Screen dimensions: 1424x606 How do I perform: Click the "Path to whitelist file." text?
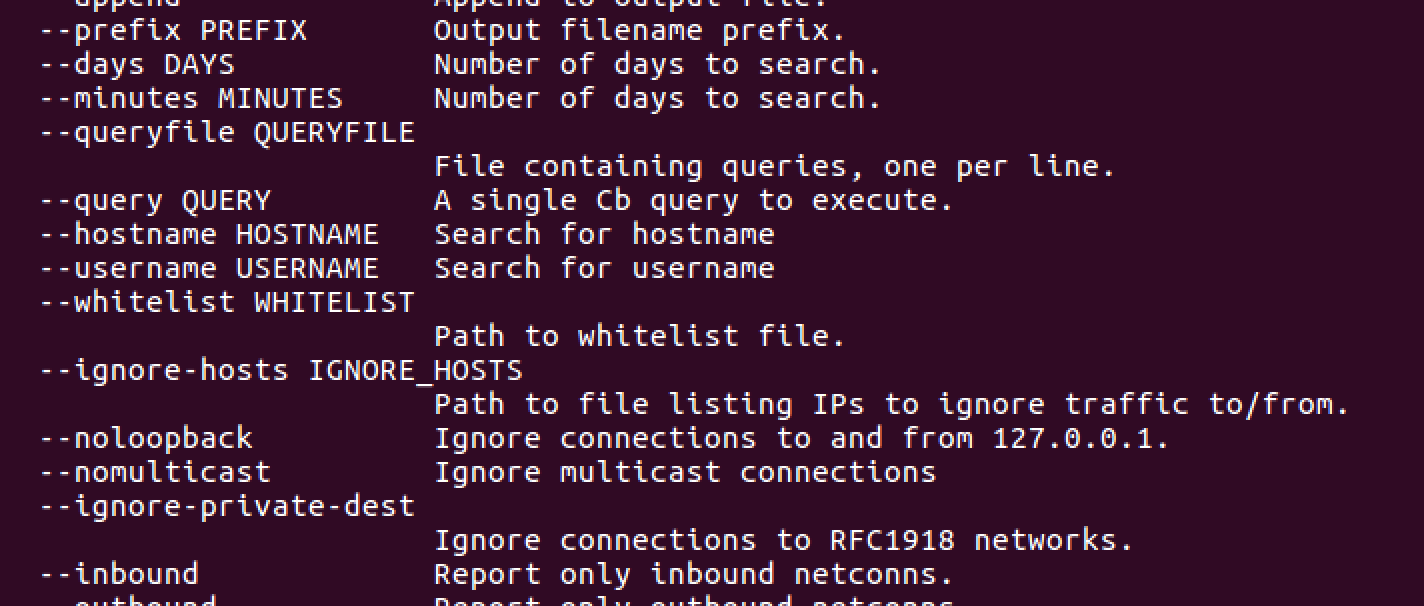[640, 337]
